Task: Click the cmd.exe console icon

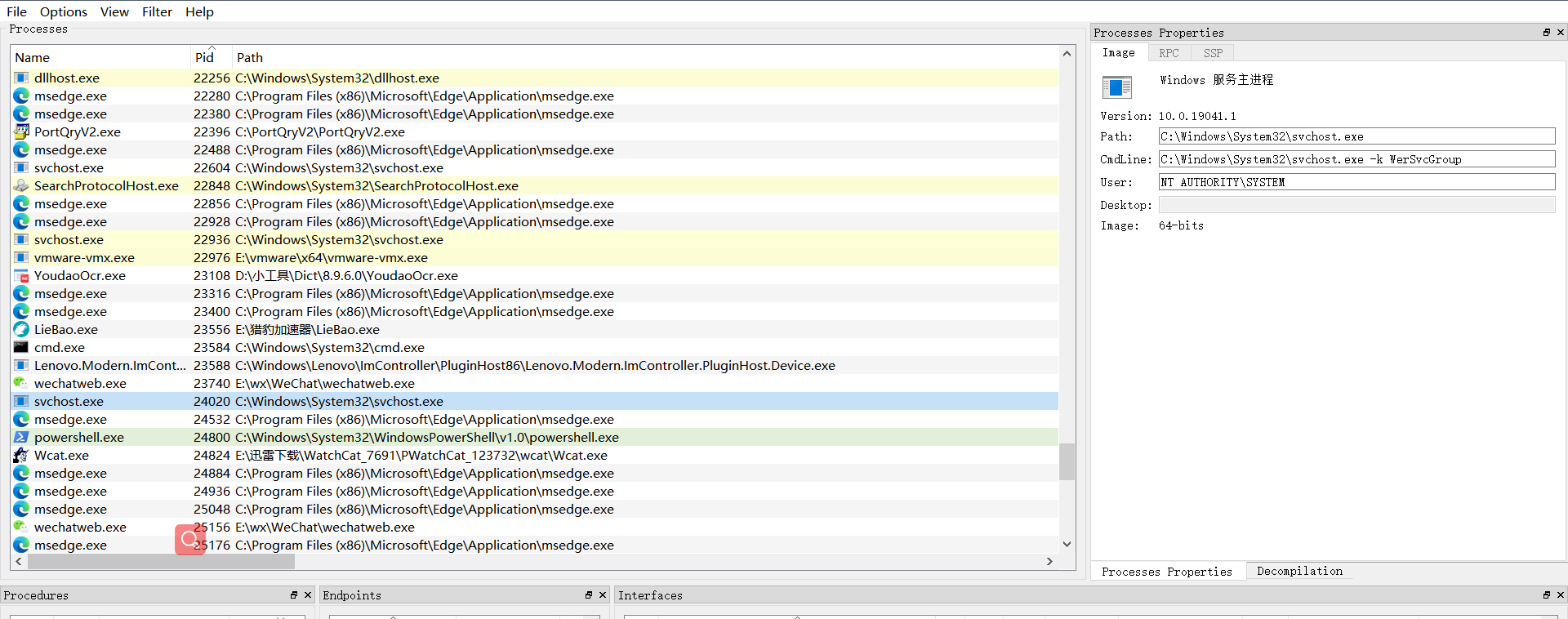Action: click(x=21, y=348)
